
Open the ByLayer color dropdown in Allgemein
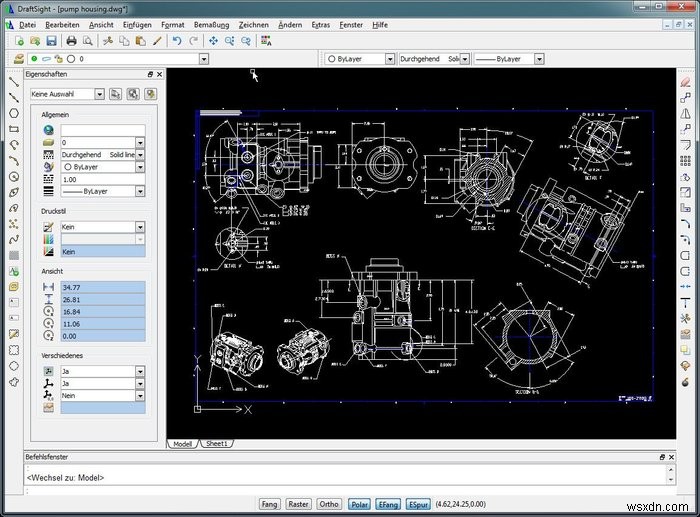[140, 167]
